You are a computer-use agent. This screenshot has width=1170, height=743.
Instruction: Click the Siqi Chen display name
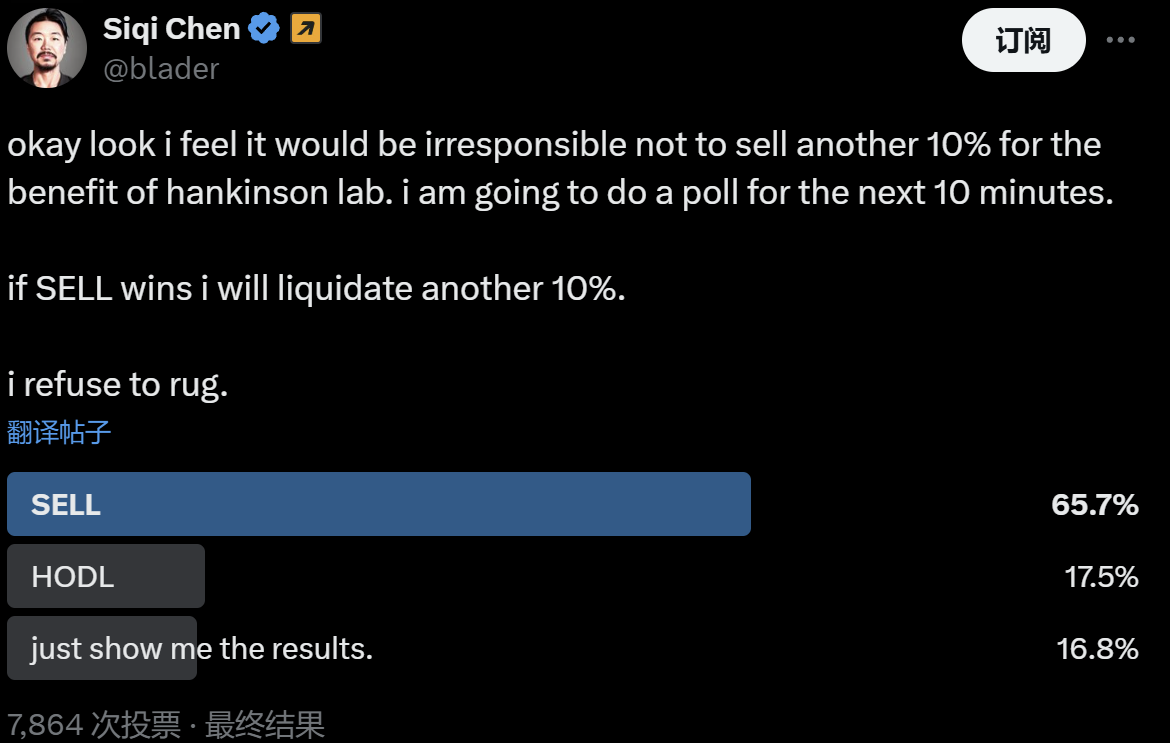click(x=171, y=30)
